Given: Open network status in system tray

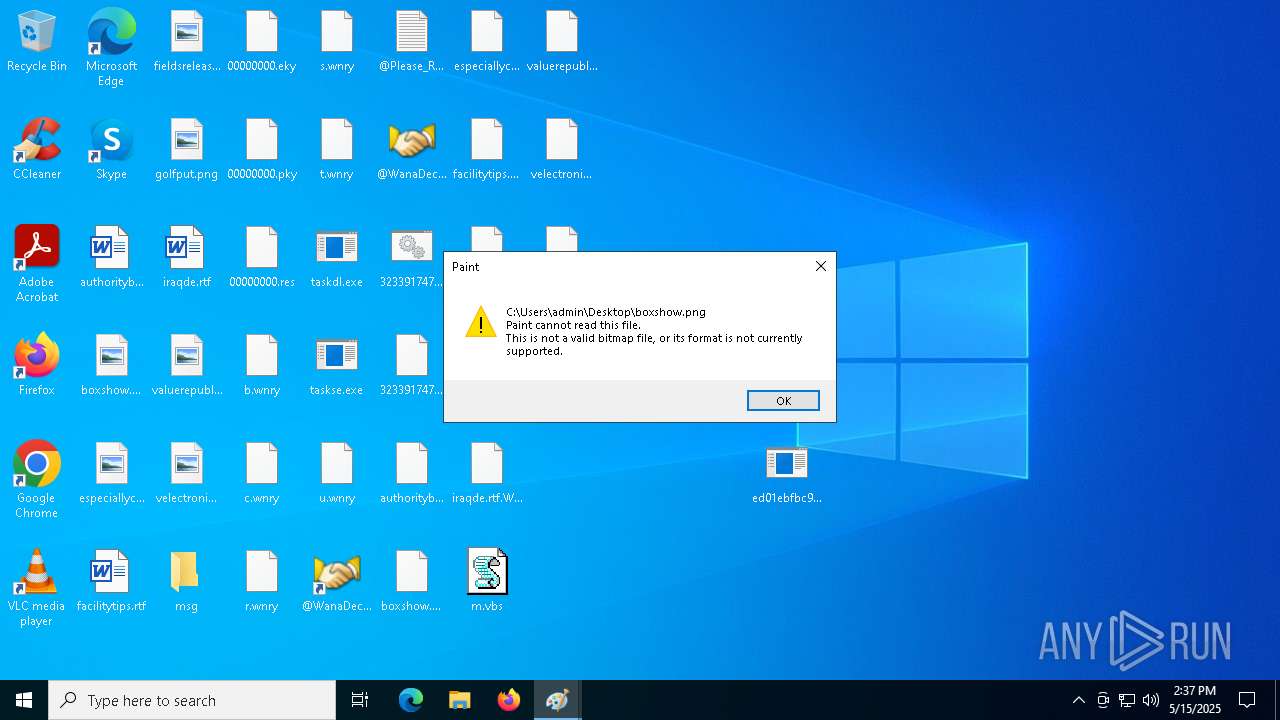Looking at the screenshot, I should pos(1127,700).
